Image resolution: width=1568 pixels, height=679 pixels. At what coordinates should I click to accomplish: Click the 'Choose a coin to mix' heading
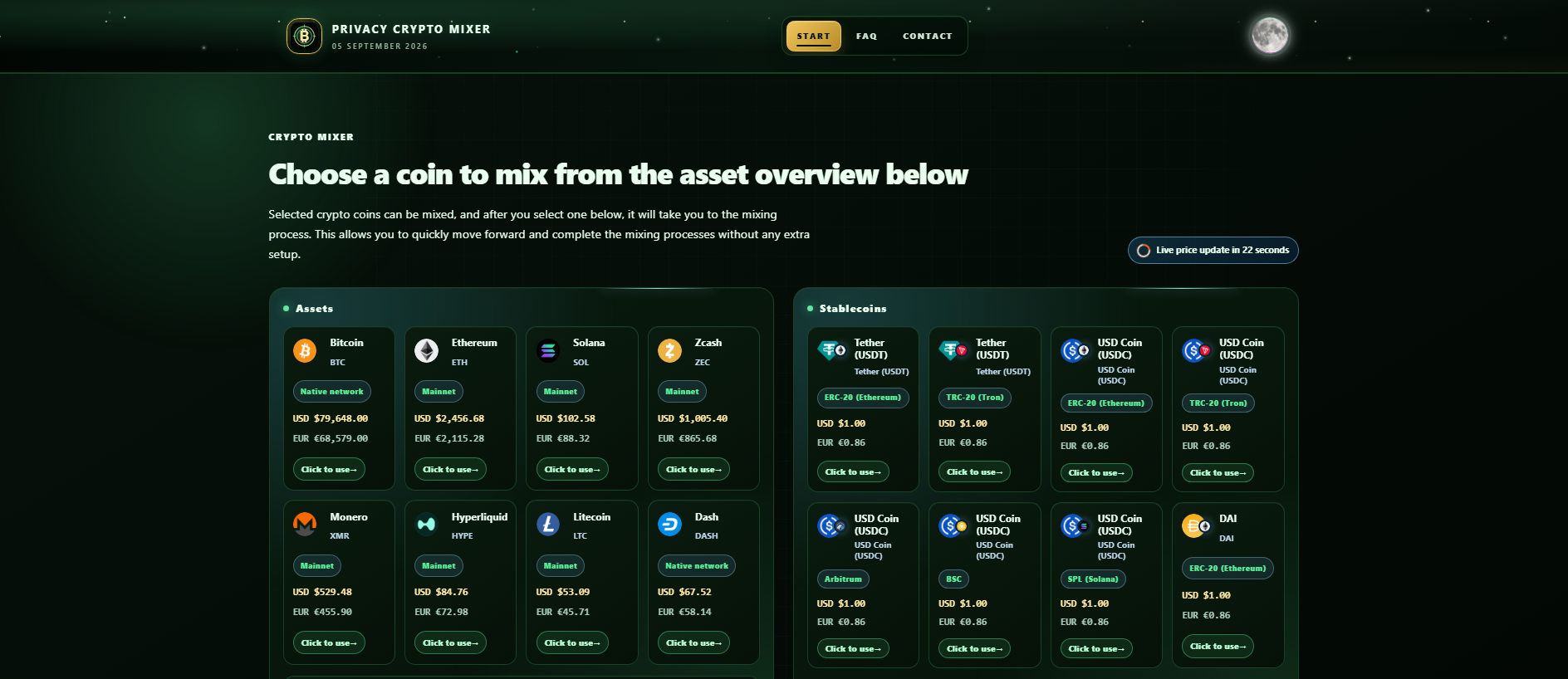tap(618, 174)
